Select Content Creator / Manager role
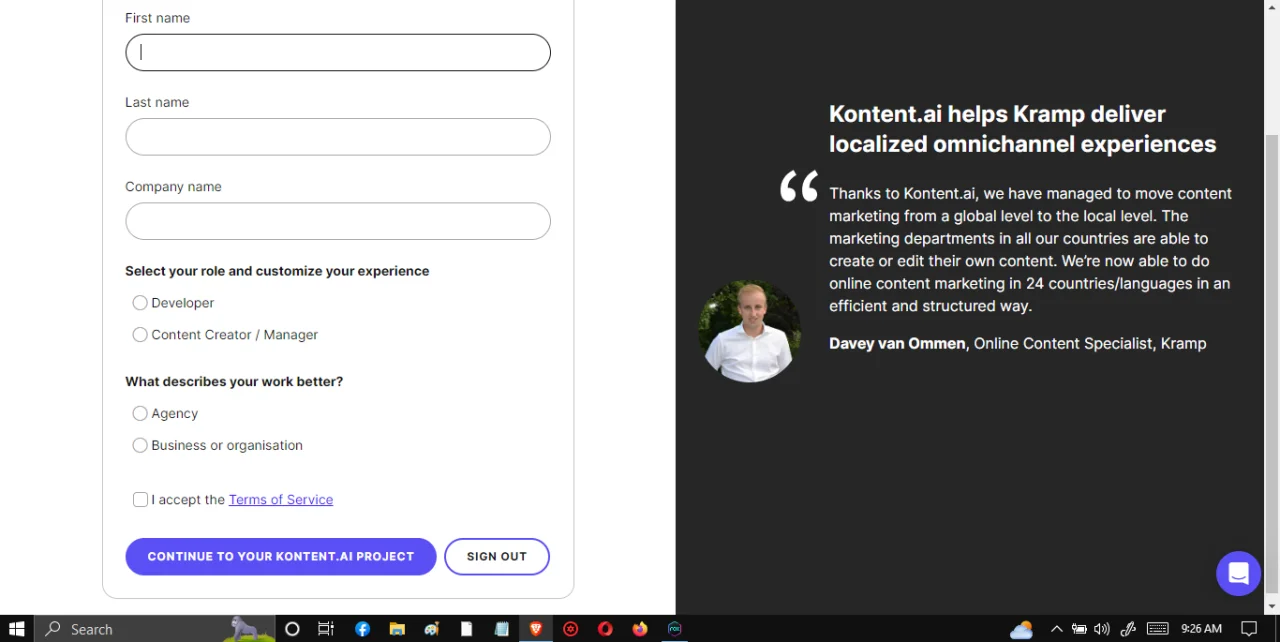This screenshot has width=1280, height=642. tap(140, 335)
